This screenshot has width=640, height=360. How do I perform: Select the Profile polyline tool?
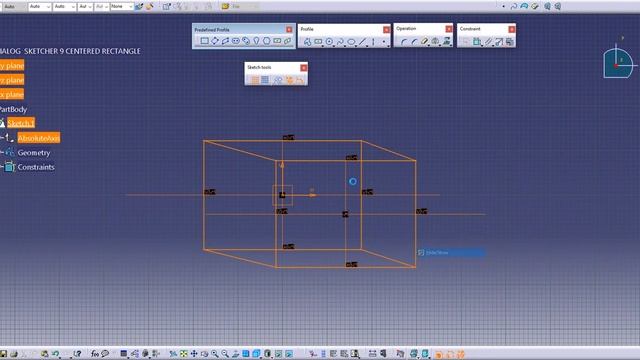(307, 42)
